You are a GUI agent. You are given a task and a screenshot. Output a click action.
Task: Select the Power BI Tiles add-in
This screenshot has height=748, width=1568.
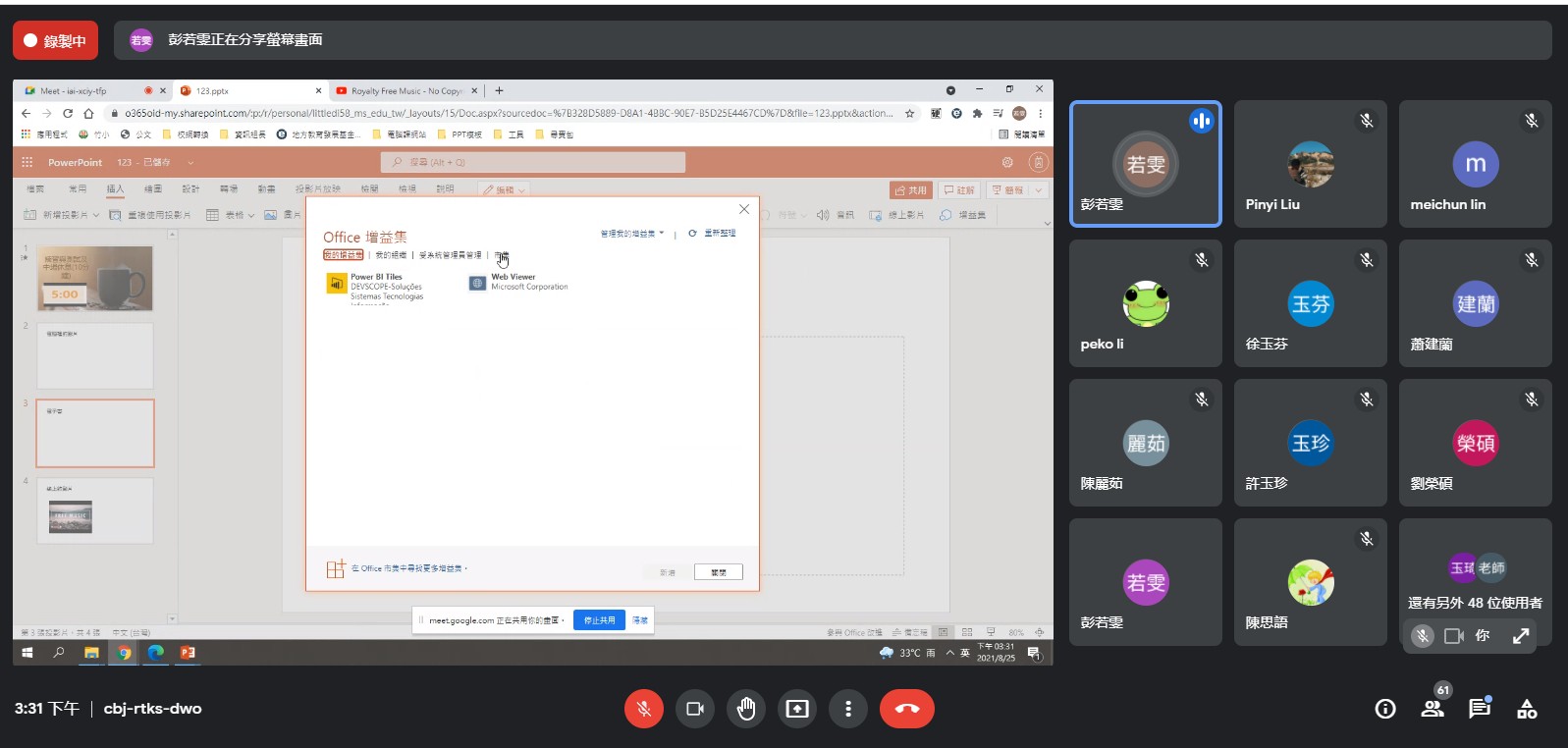(376, 286)
